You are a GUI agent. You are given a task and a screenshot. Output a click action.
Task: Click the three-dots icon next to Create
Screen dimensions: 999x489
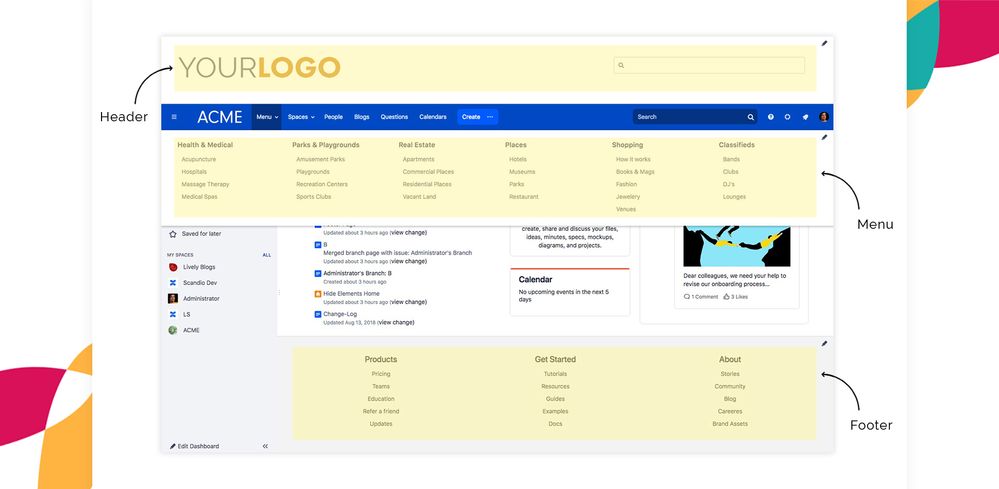coord(490,117)
